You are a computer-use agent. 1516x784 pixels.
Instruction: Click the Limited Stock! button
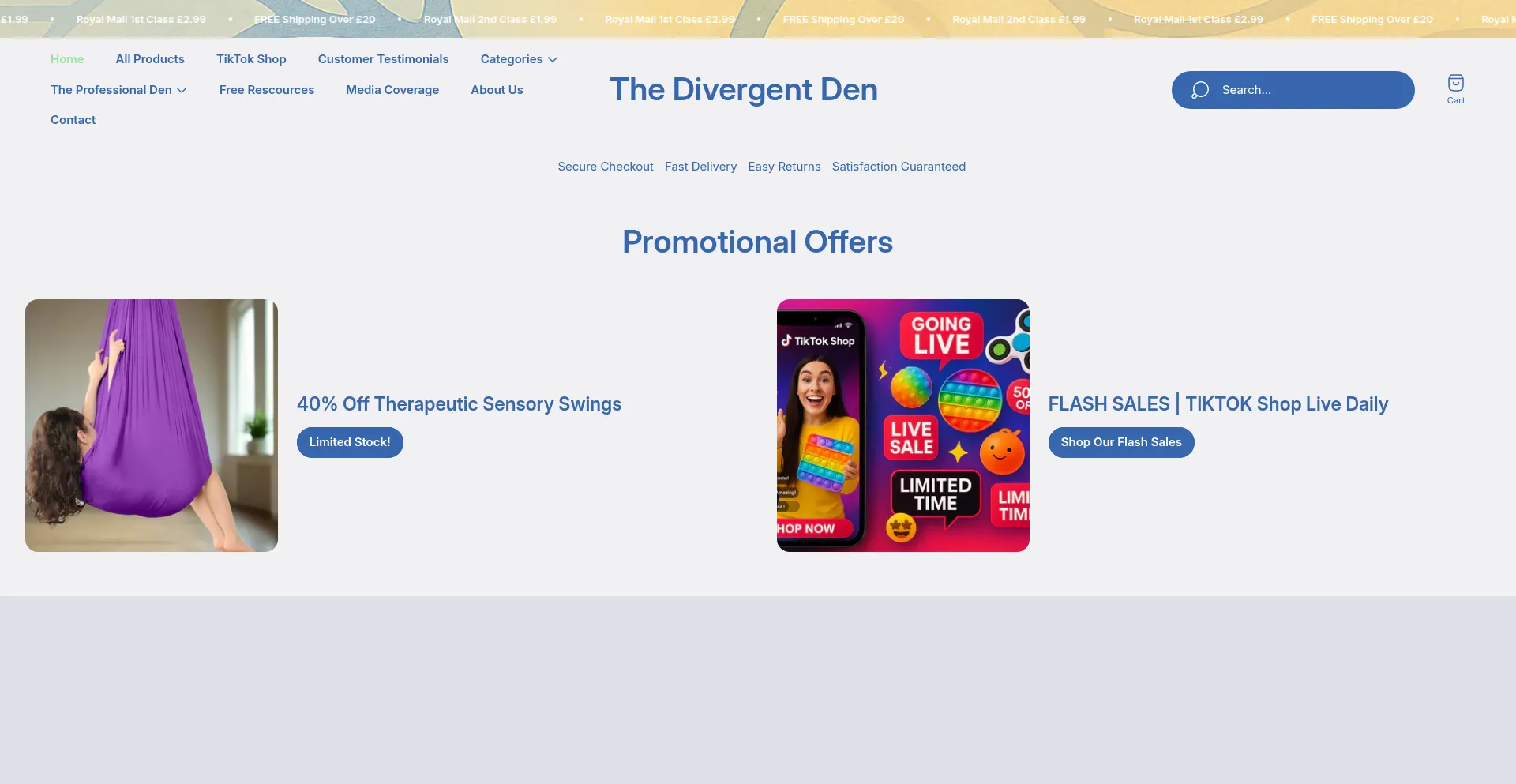[350, 442]
